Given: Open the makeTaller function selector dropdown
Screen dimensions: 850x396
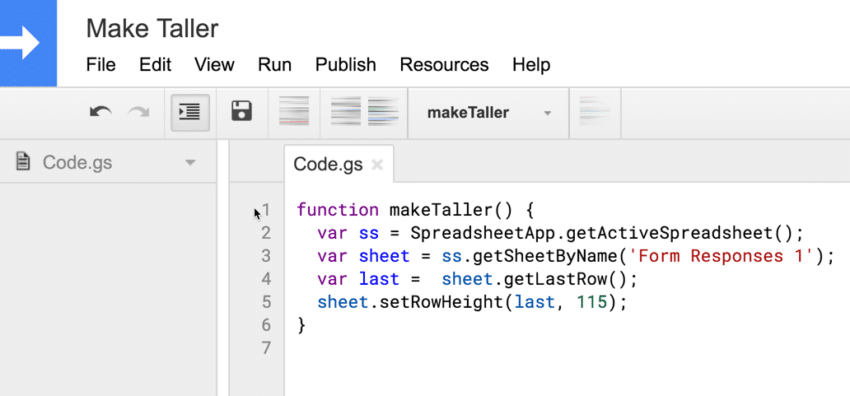Looking at the screenshot, I should coord(488,113).
